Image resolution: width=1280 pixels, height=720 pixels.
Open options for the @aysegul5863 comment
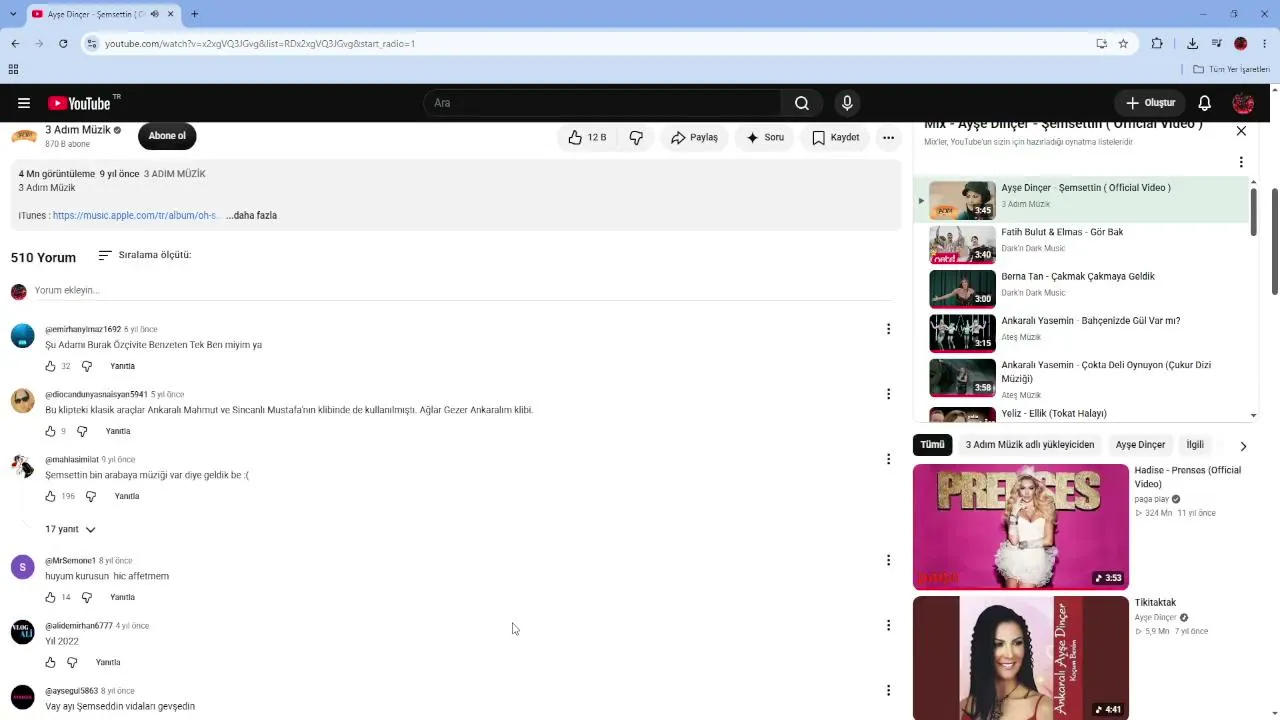[888, 690]
